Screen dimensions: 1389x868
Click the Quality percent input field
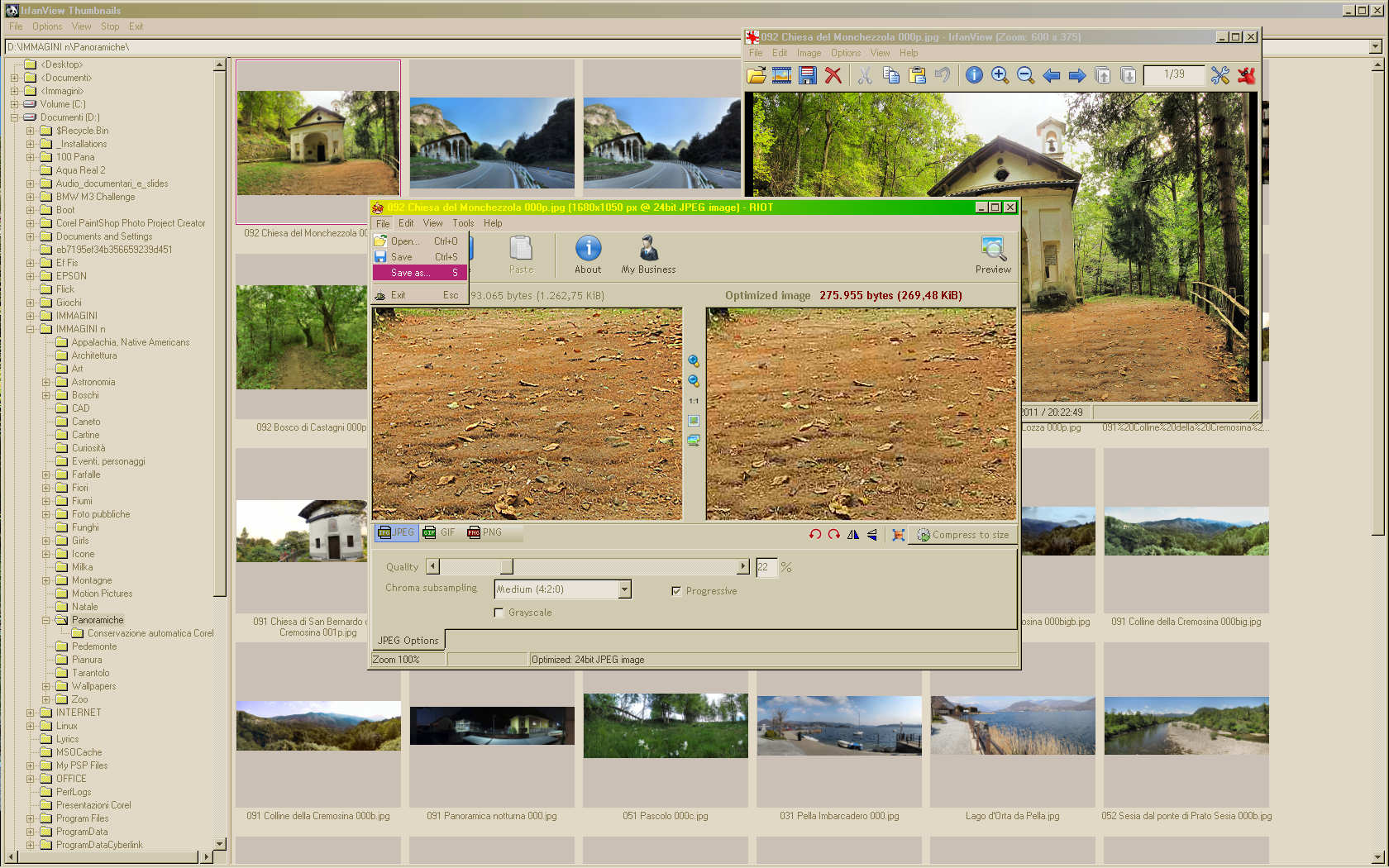(766, 567)
